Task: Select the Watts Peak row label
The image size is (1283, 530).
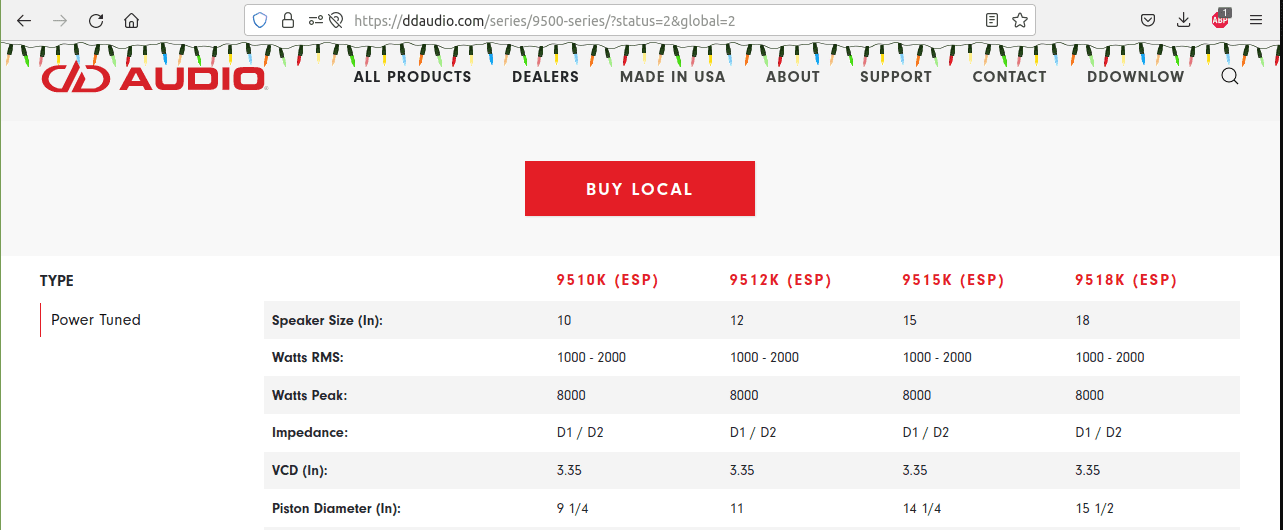Action: (310, 396)
